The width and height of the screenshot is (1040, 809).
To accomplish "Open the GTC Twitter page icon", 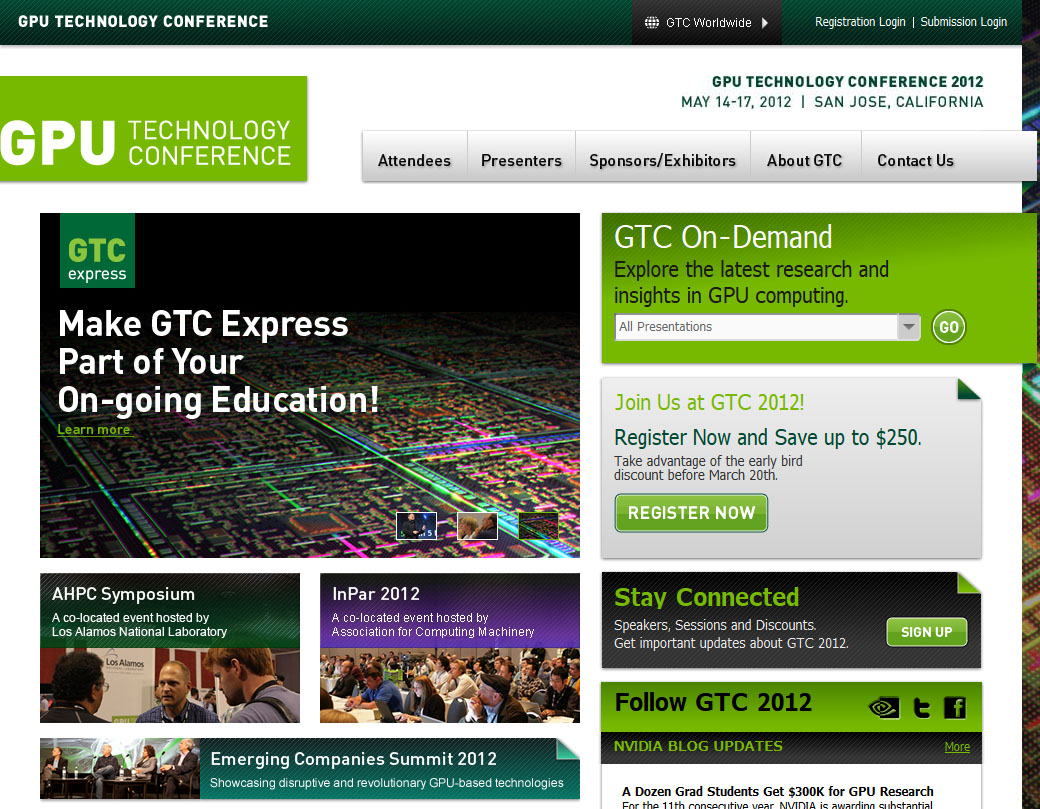I will [x=922, y=708].
